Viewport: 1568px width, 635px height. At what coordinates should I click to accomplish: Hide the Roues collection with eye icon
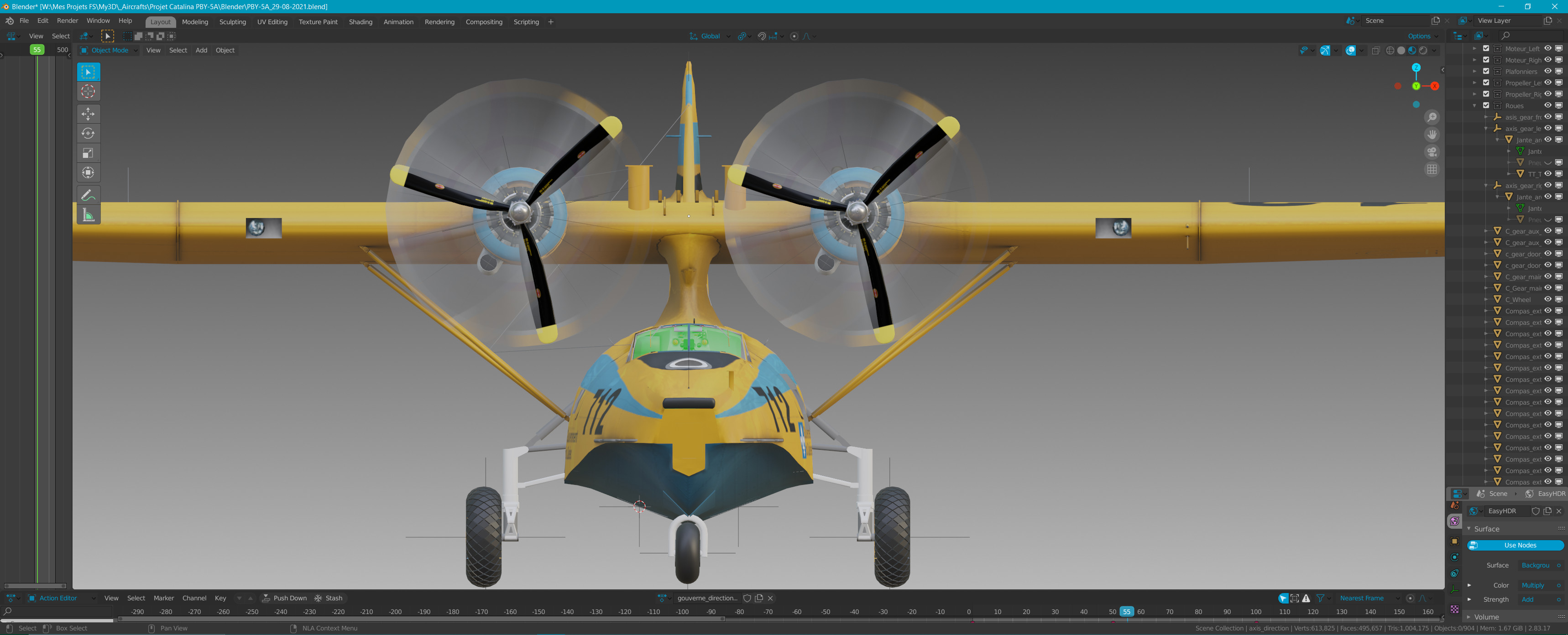click(1548, 105)
